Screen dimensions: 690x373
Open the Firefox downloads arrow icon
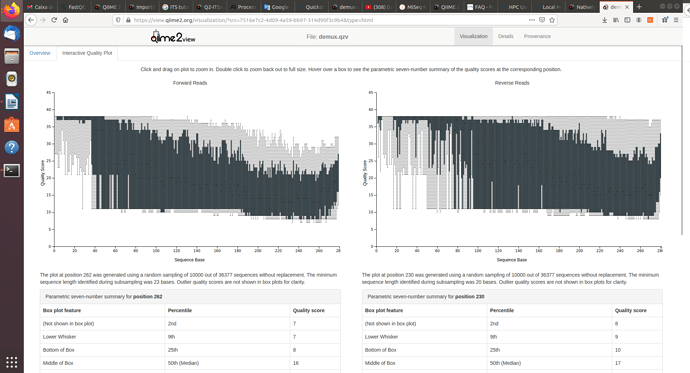click(x=605, y=20)
